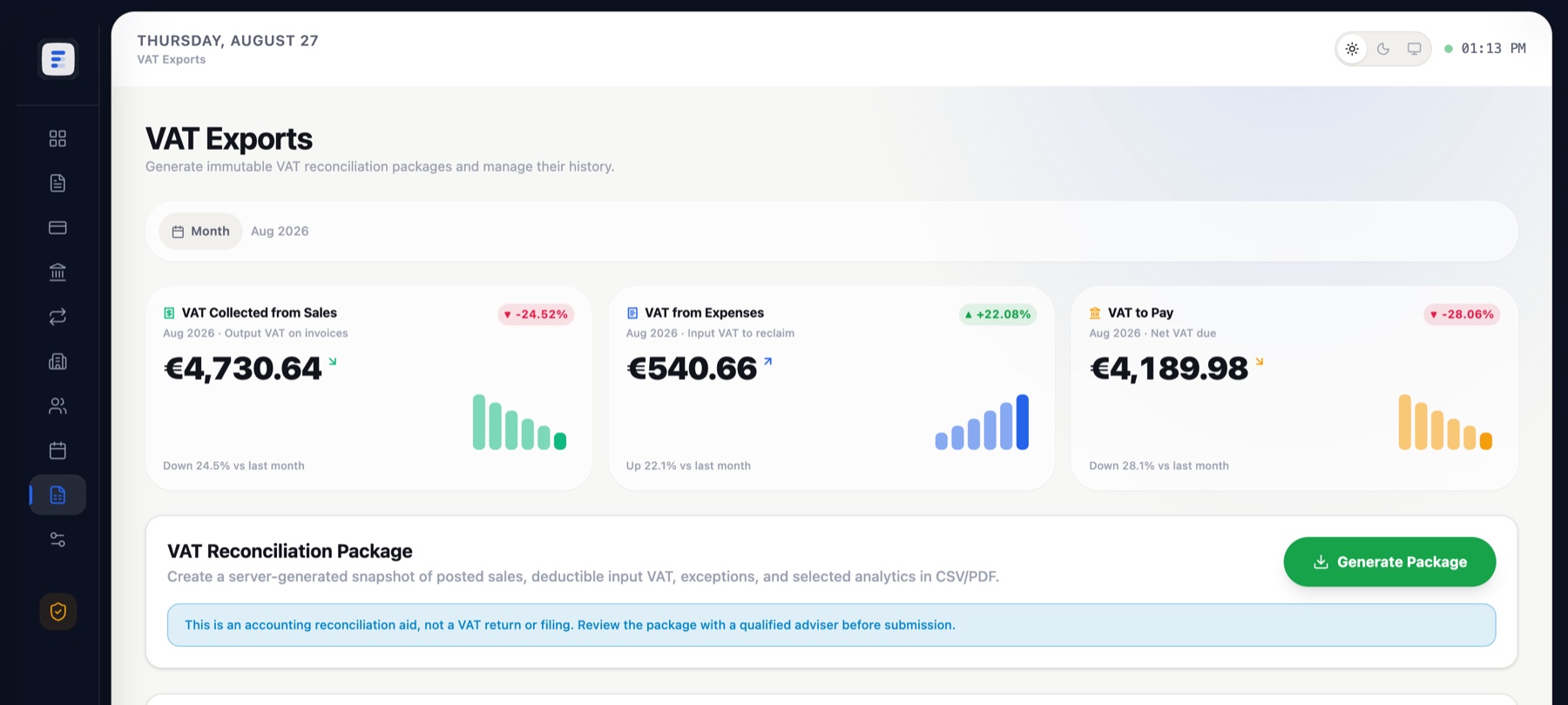Click 'Aug 2026 · Input VAT to reclaim' subtitle
Viewport: 1568px width, 705px height.
point(710,334)
